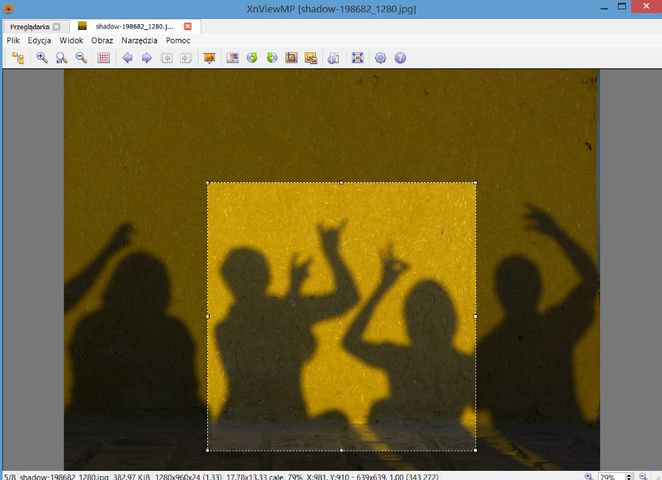
Task: Expand the Obraz menu
Action: (x=102, y=41)
